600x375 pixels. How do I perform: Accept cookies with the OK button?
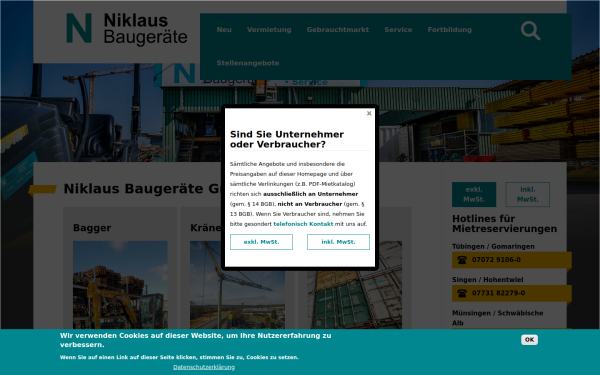(529, 340)
